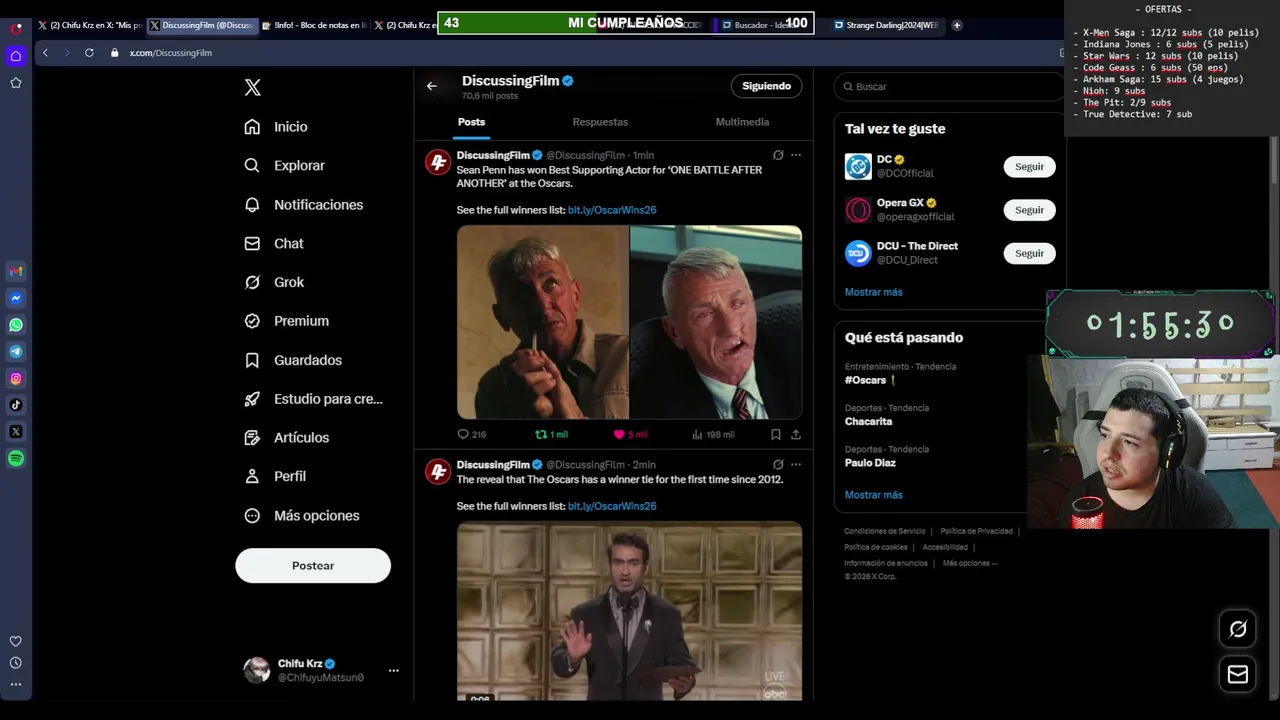Open Grok icon on Sean Penn post

click(x=778, y=155)
